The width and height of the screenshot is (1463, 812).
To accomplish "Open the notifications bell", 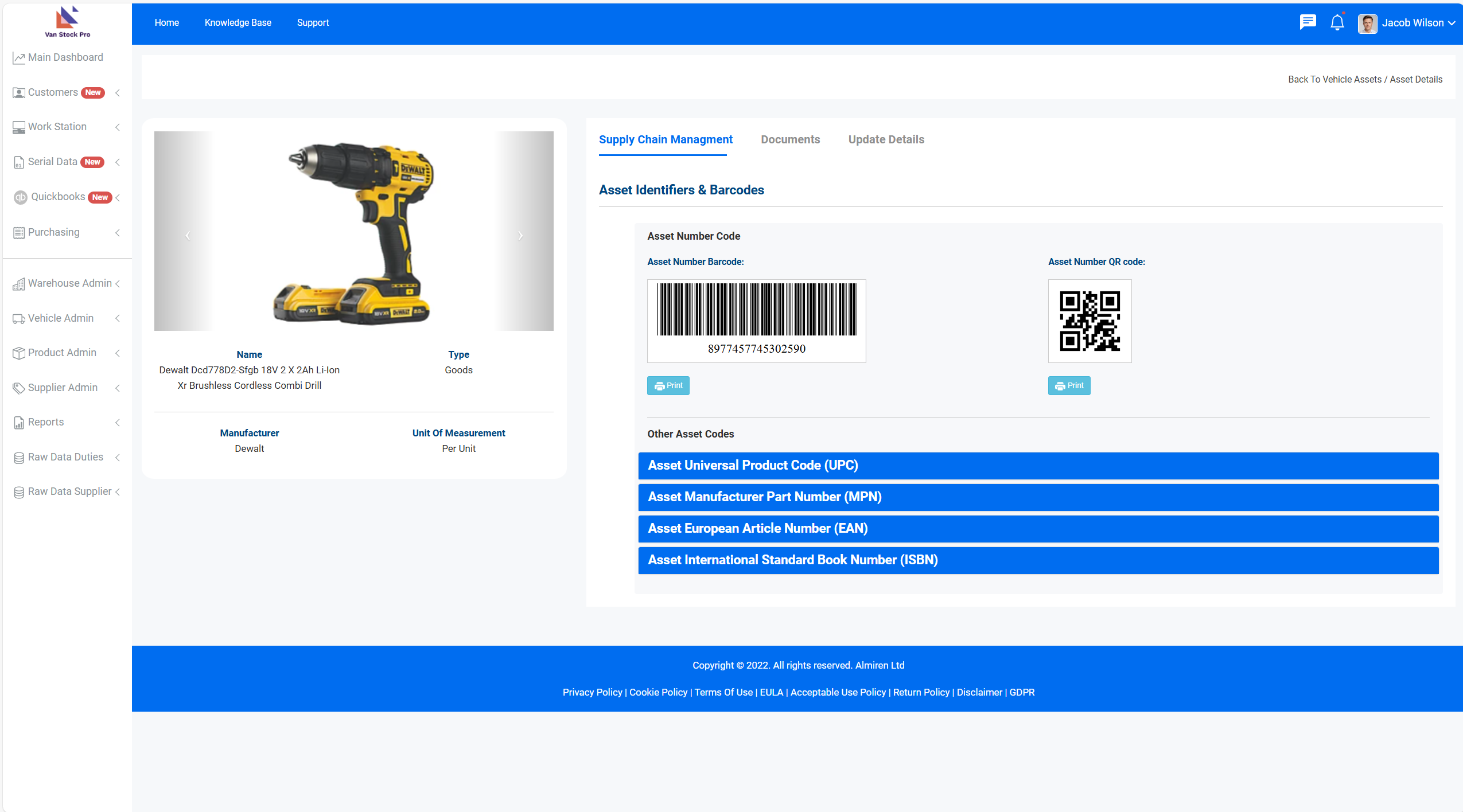I will pos(1337,22).
